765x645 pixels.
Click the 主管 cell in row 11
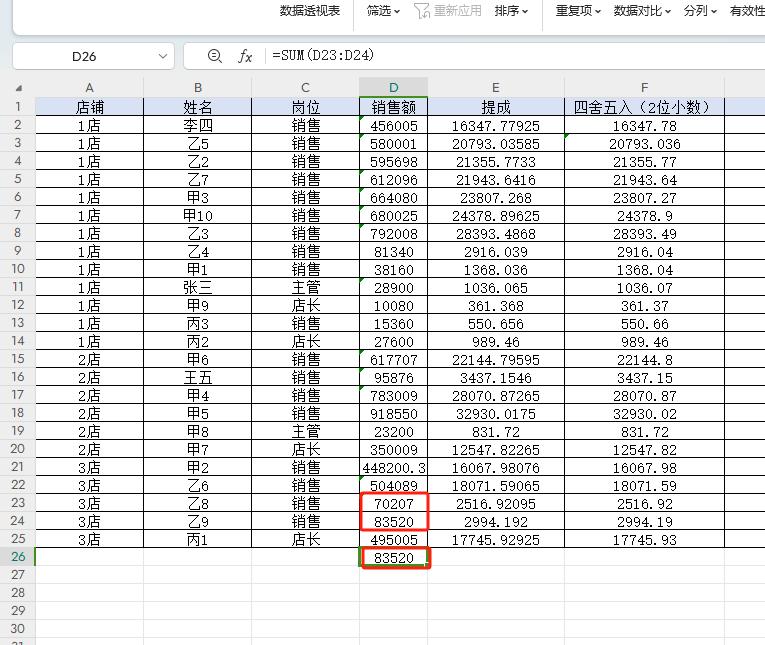coord(305,288)
